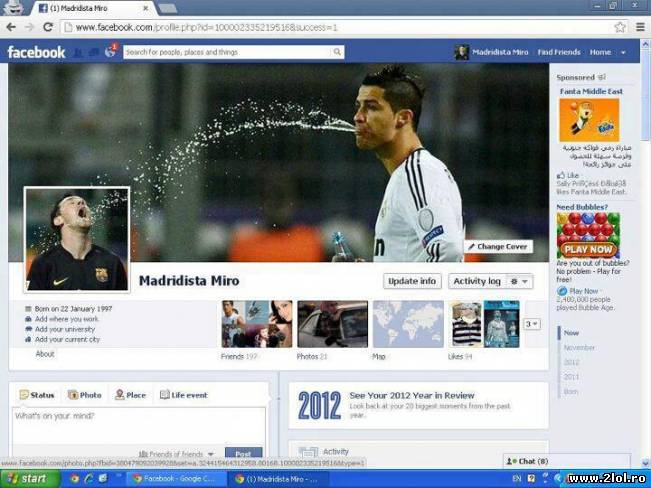Open new browser tab button
This screenshot has width=651, height=488.
click(x=168, y=8)
